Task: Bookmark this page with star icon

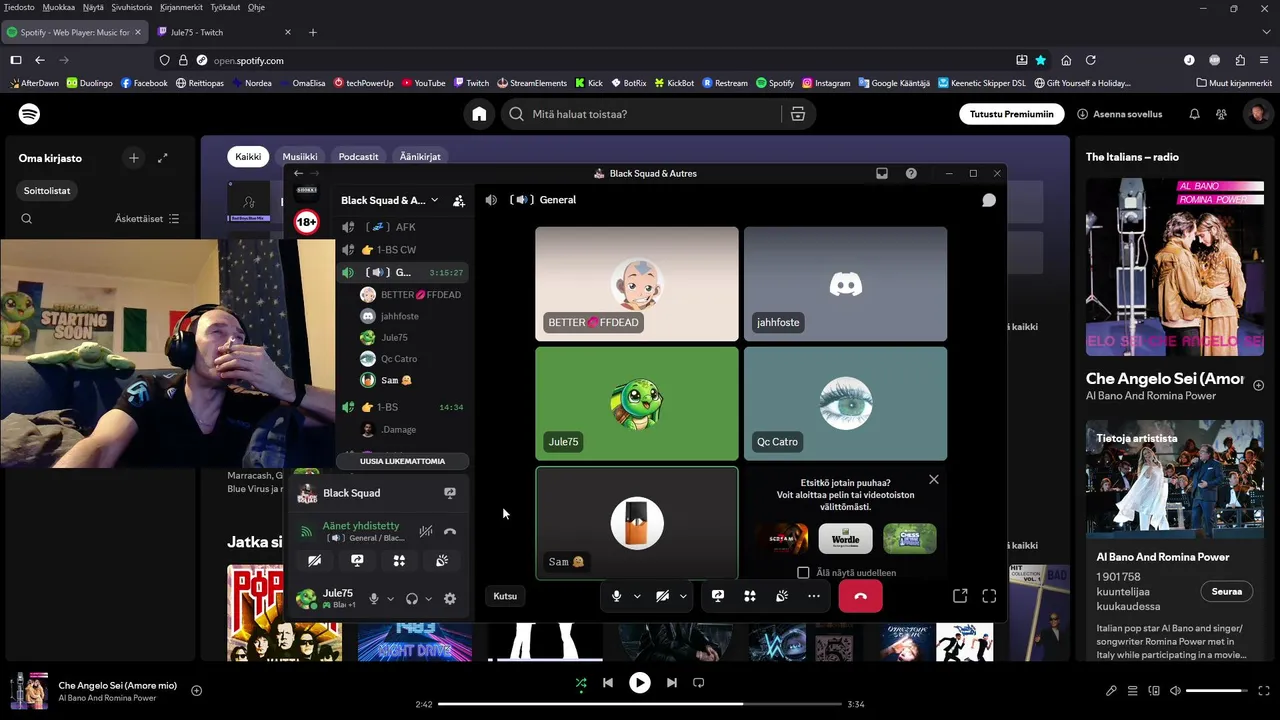Action: pos(1040,60)
